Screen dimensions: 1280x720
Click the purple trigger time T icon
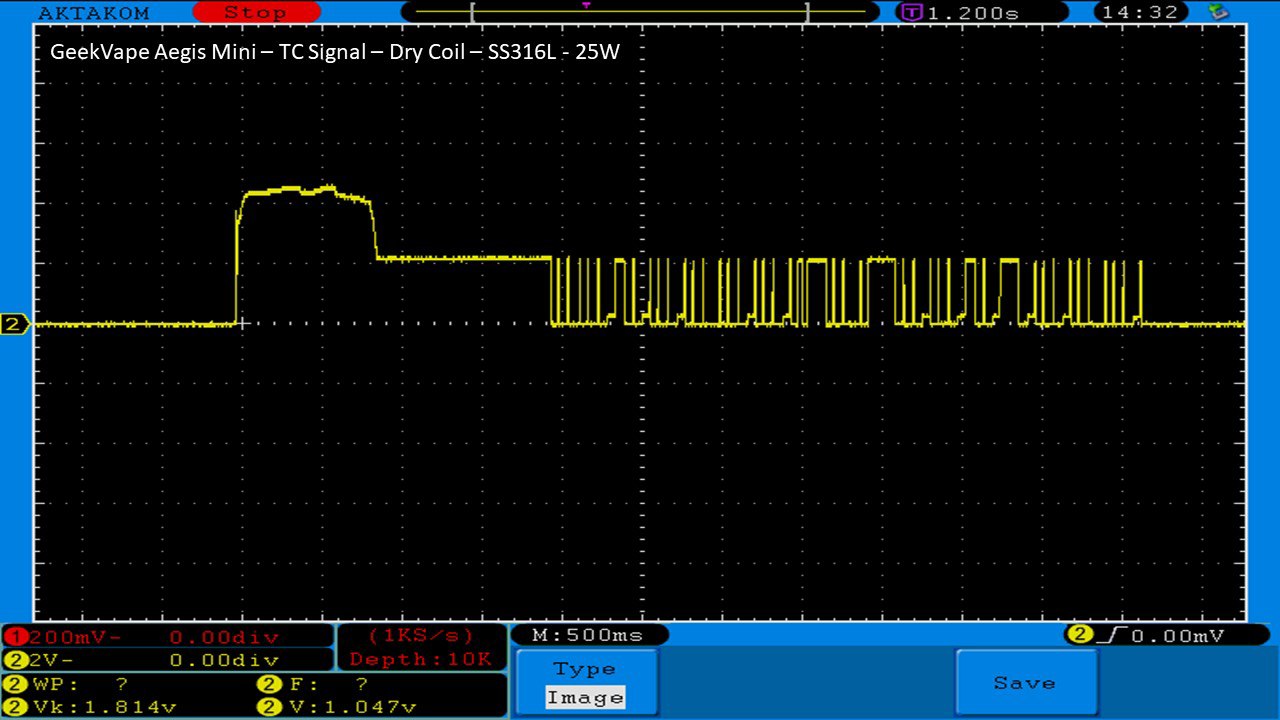[911, 13]
